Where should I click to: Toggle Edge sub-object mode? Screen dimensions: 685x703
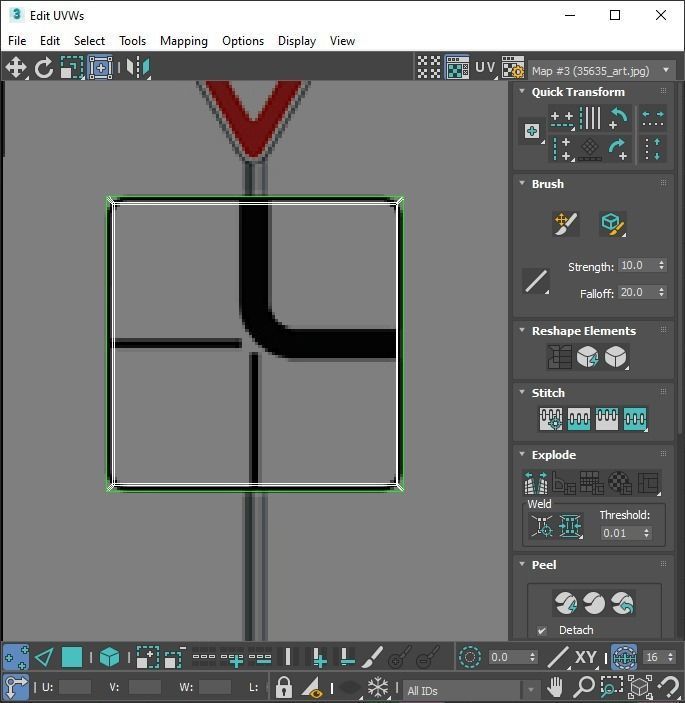tap(44, 657)
